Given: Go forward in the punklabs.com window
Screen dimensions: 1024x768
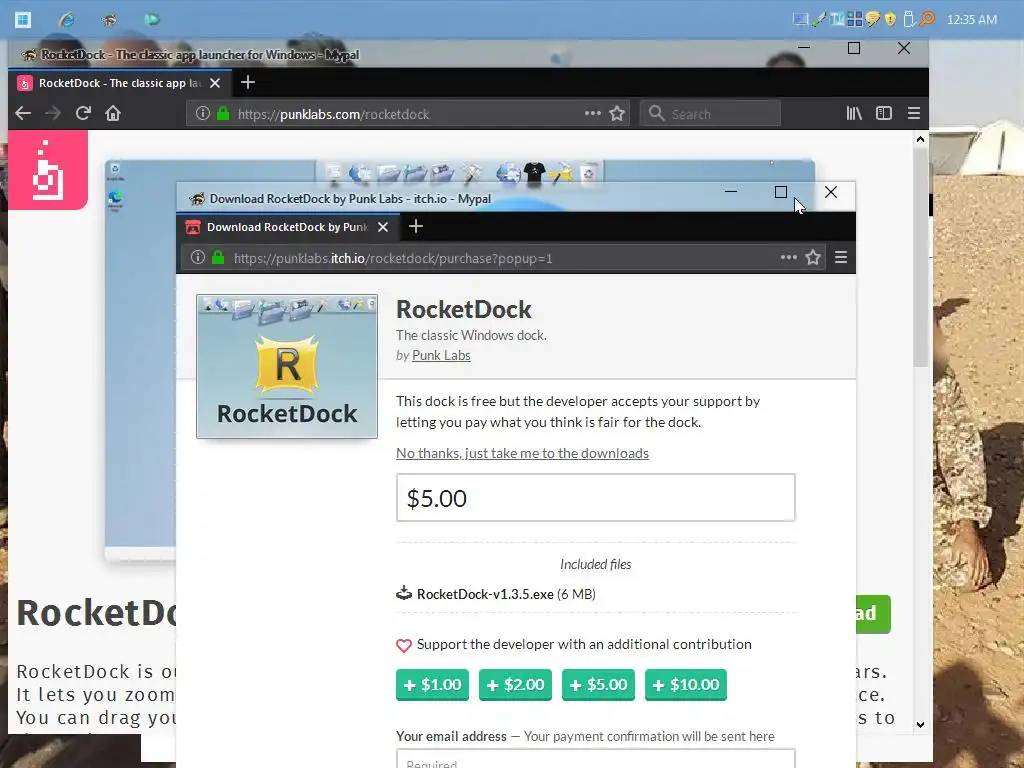Looking at the screenshot, I should point(53,114).
